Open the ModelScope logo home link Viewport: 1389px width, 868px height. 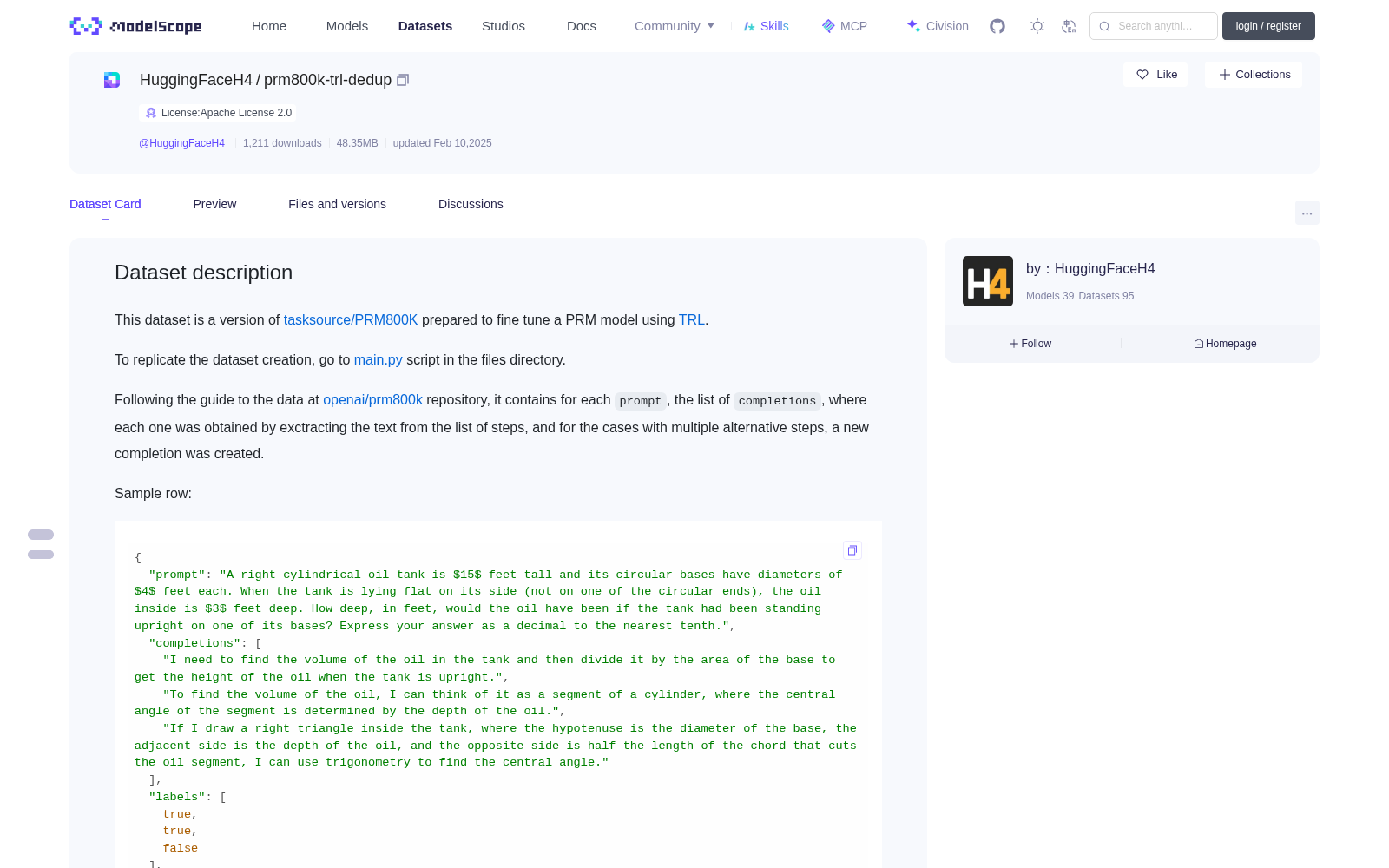[x=135, y=26]
